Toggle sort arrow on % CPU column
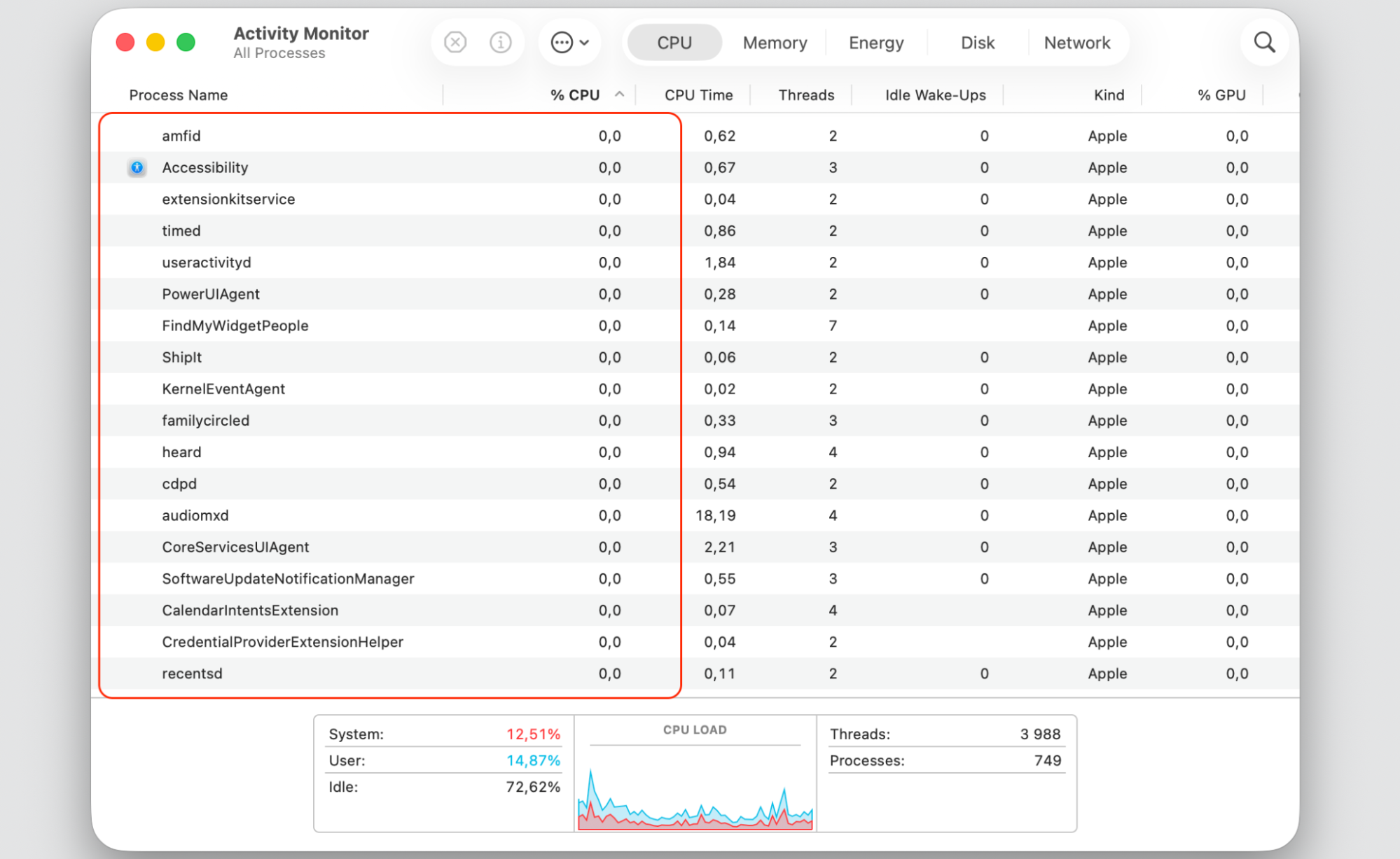The height and width of the screenshot is (859, 1400). 619,94
